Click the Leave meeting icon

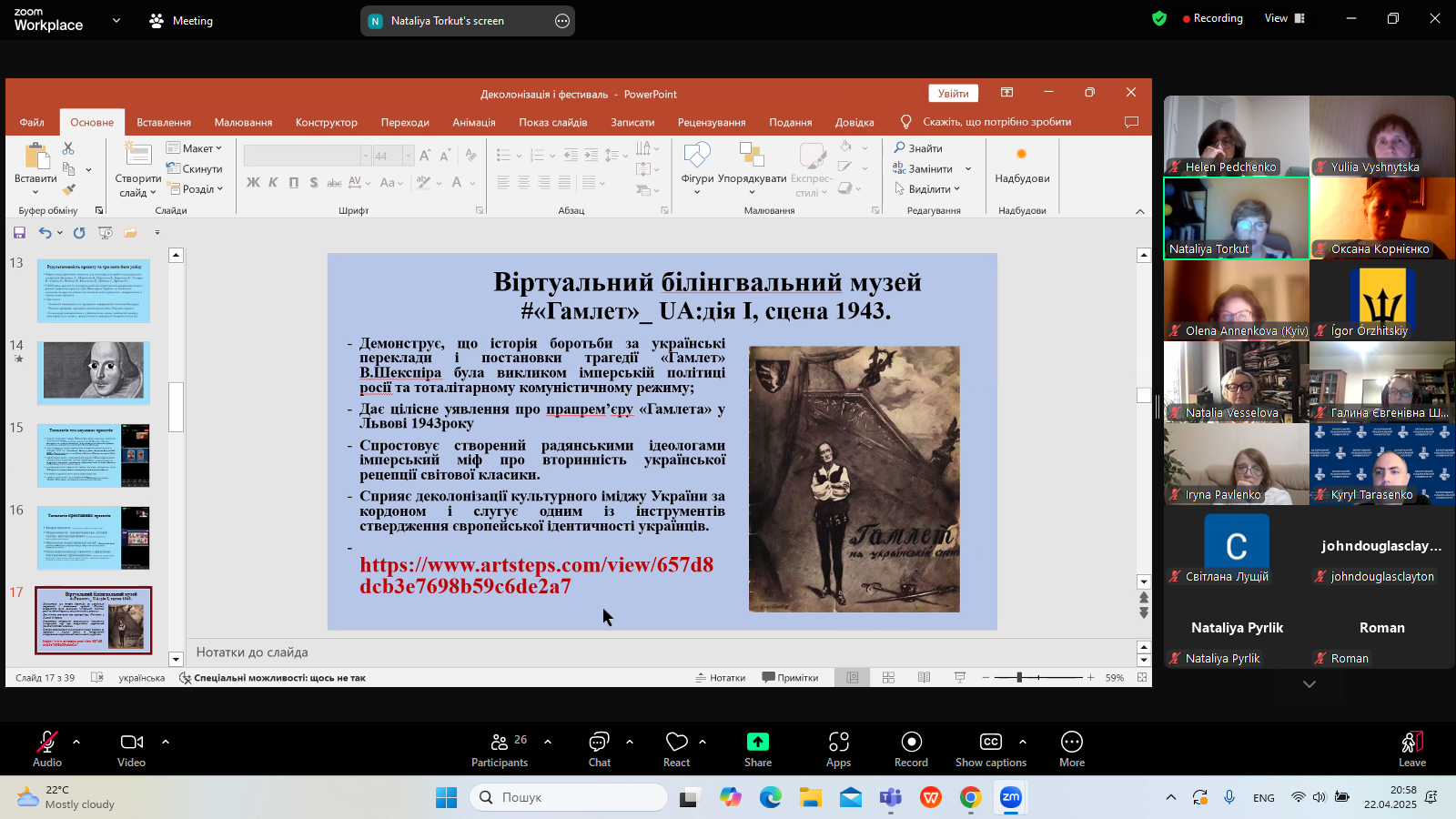pos(1411,749)
